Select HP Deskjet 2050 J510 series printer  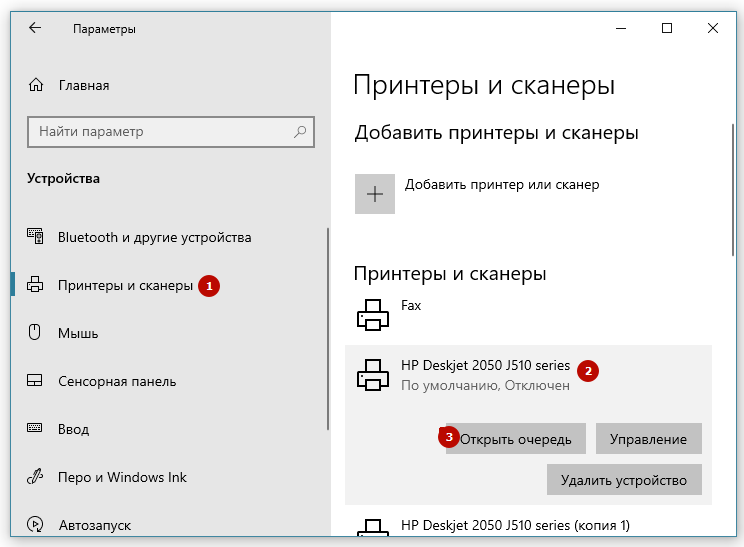(485, 366)
